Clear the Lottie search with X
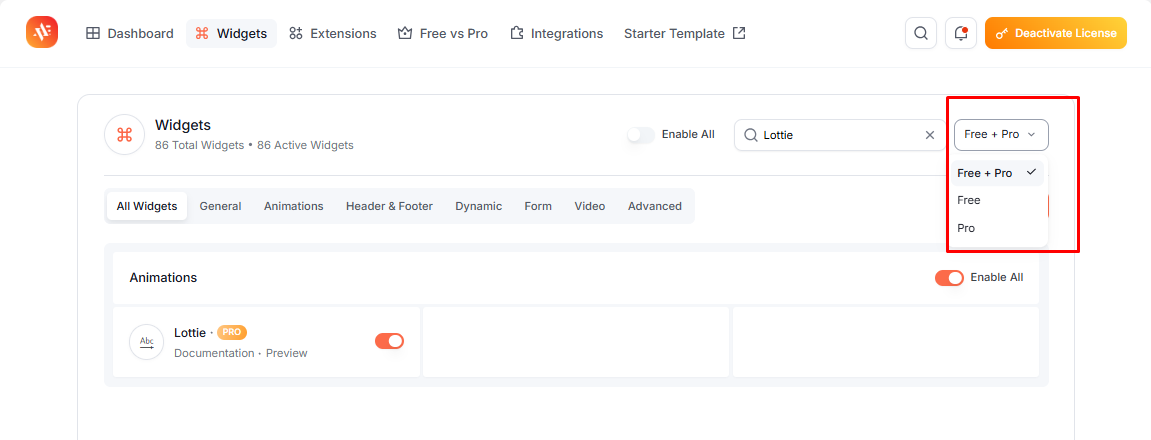The height and width of the screenshot is (440, 1151). pos(929,135)
